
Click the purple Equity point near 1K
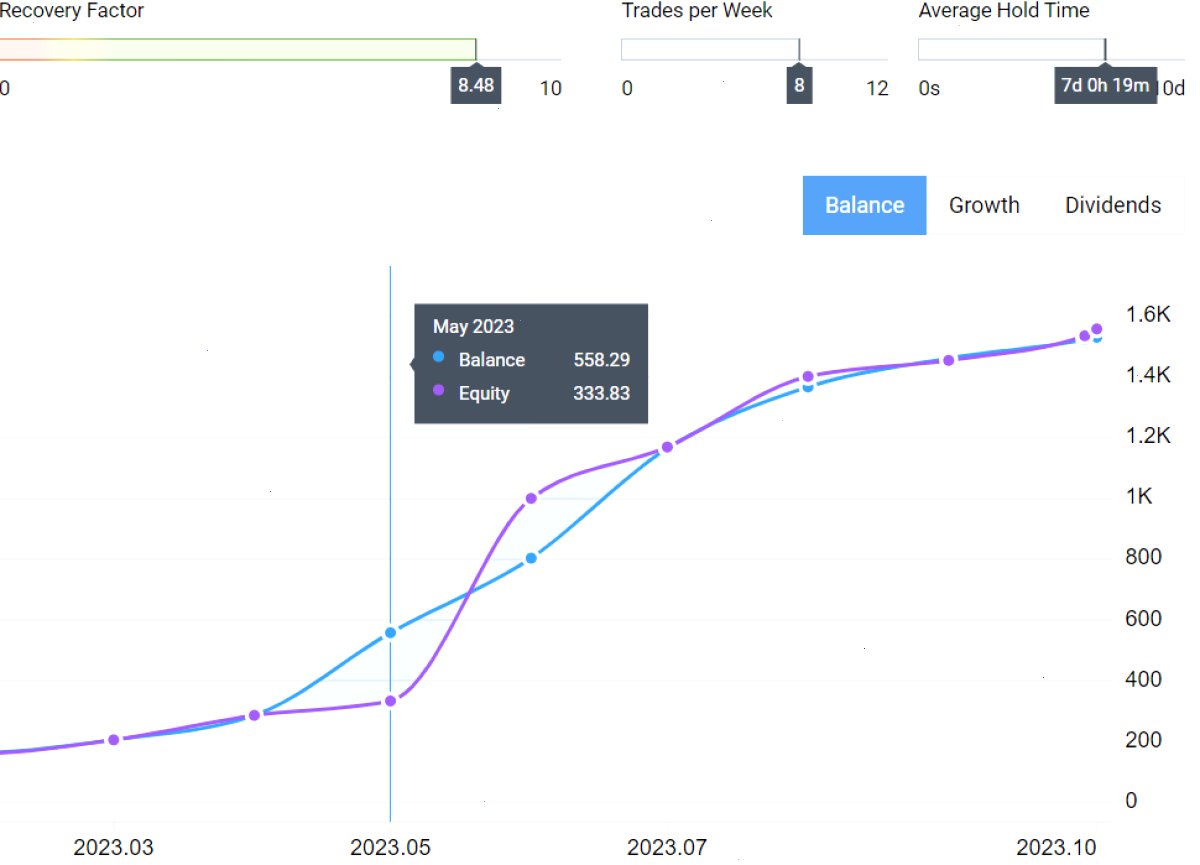click(531, 498)
